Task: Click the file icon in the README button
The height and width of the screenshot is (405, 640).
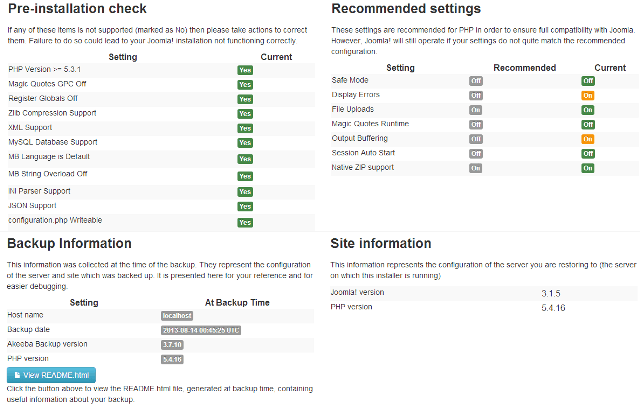Action: tap(17, 375)
